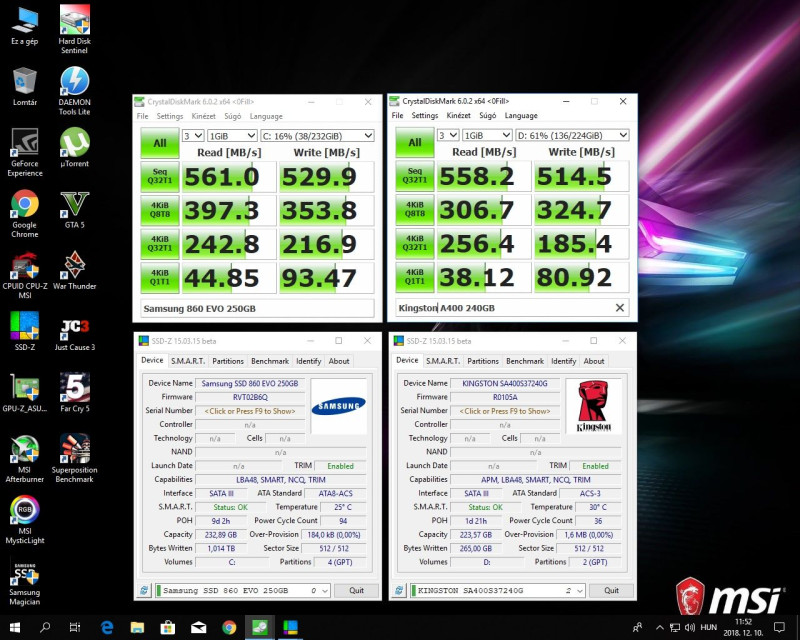Viewport: 800px width, 640px height.
Task: Open Samsung SSD 860 EVO device selector
Action: pyautogui.click(x=243, y=590)
